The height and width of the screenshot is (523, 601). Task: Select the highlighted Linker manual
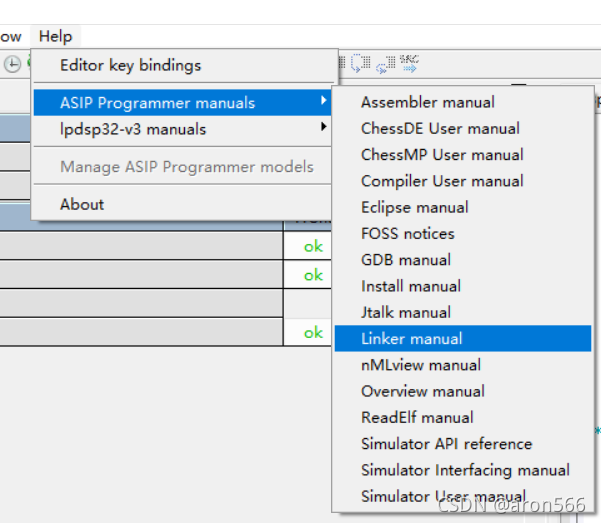(463, 339)
